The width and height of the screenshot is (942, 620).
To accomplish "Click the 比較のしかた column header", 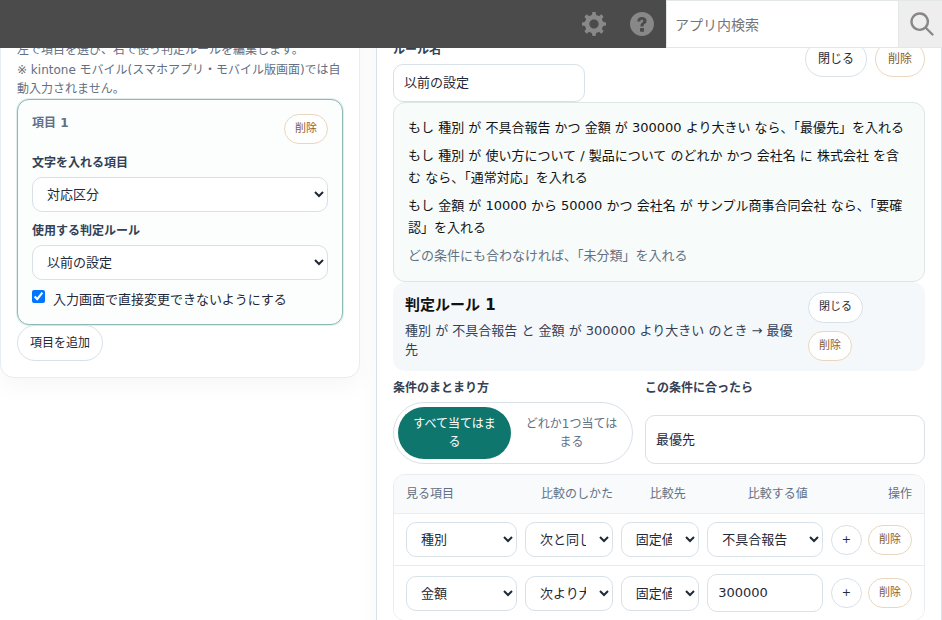I will [x=577, y=494].
